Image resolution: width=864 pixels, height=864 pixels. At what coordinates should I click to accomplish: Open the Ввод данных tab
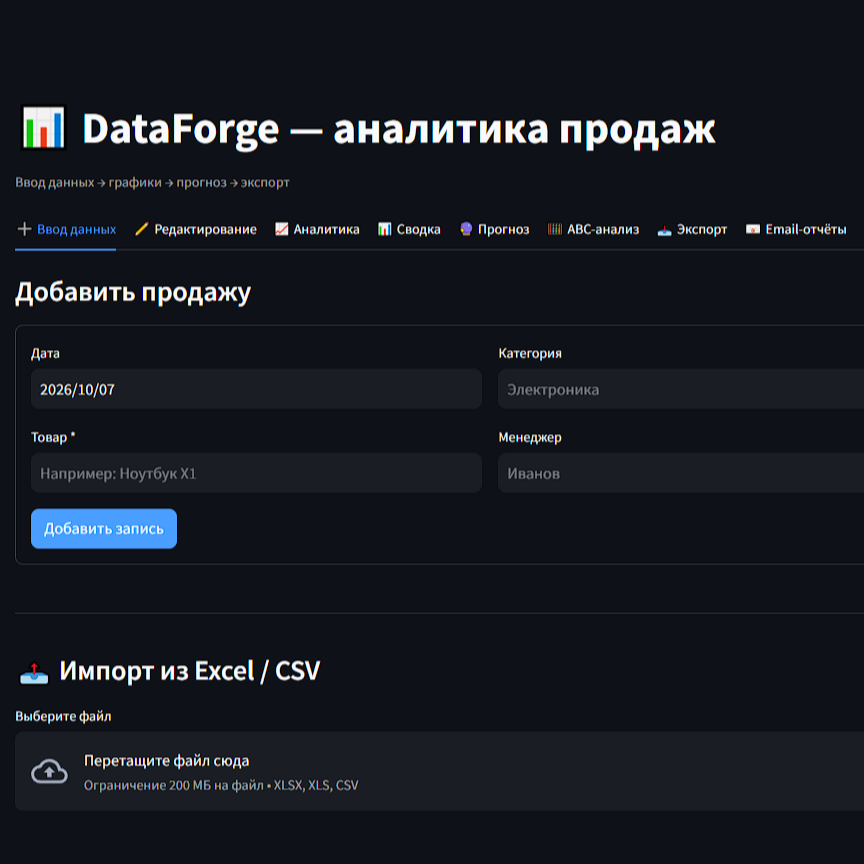(66, 229)
